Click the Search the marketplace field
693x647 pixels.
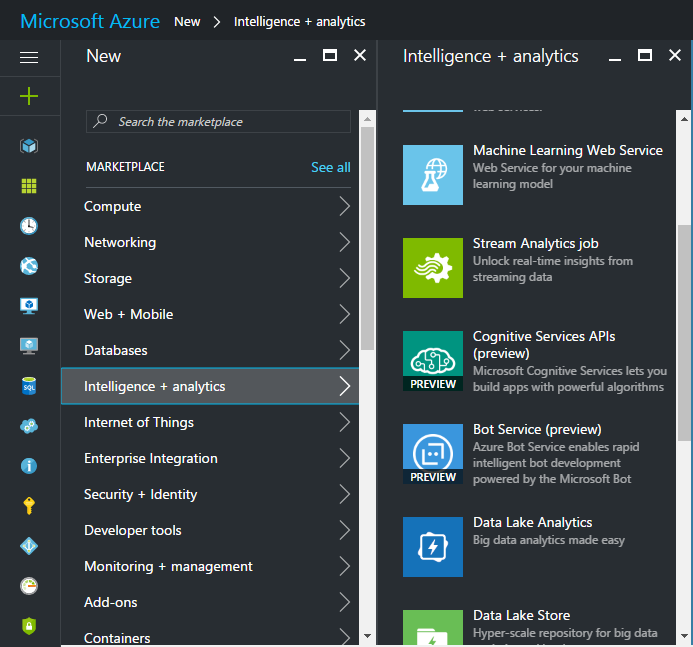(218, 122)
